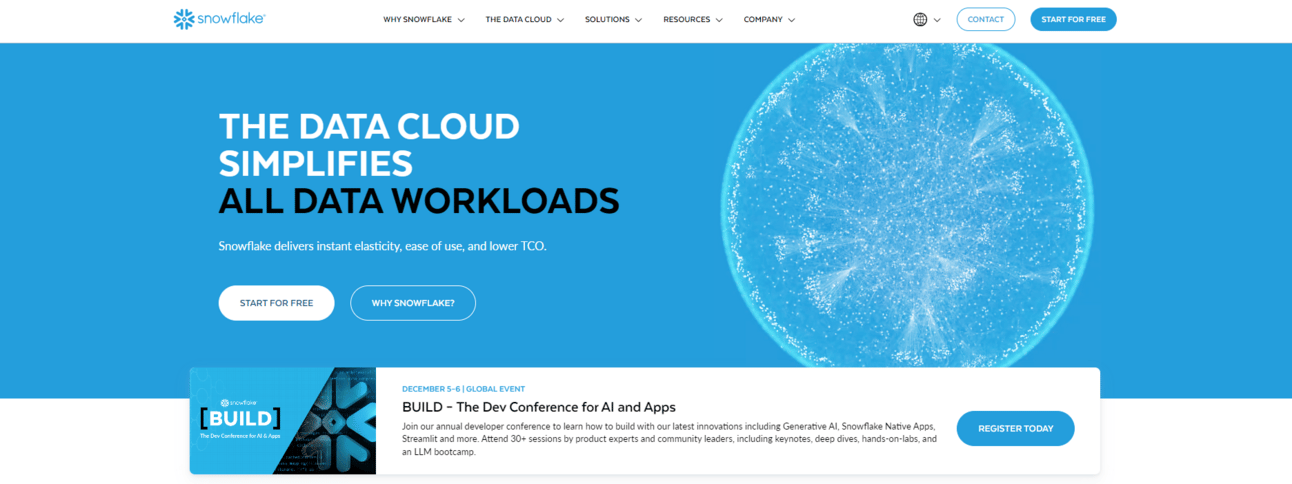The image size is (1292, 484).
Task: Click the BUILD conference description paragraph
Action: [x=669, y=439]
